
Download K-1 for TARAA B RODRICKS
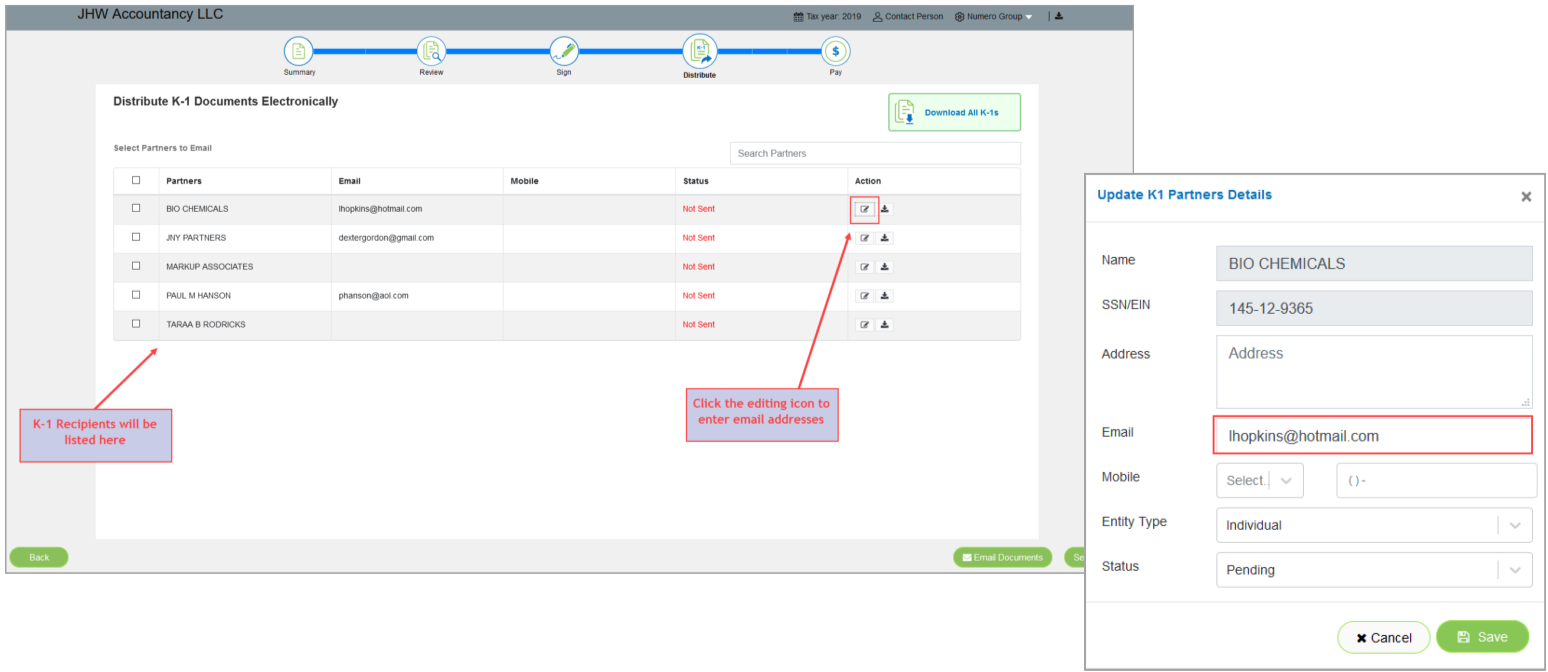coord(885,325)
